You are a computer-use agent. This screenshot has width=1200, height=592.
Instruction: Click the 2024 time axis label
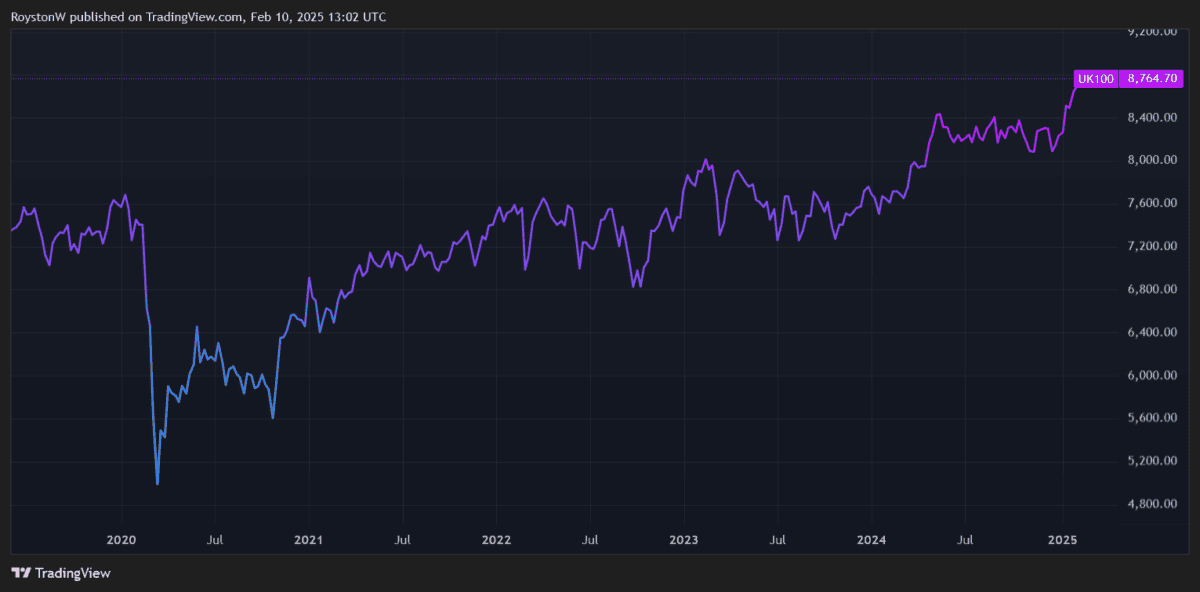(872, 540)
